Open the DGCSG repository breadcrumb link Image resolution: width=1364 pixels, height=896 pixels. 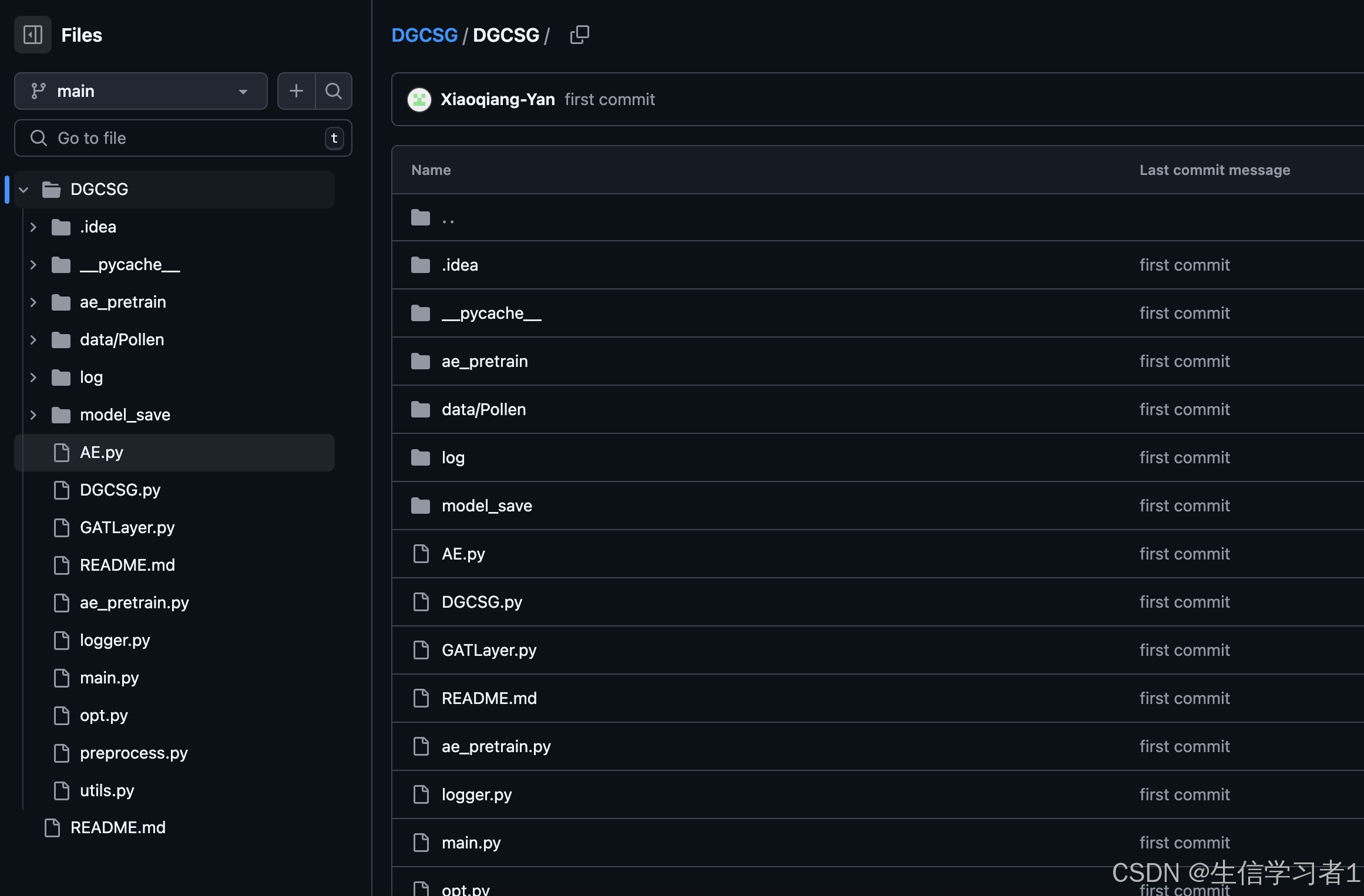(x=425, y=35)
